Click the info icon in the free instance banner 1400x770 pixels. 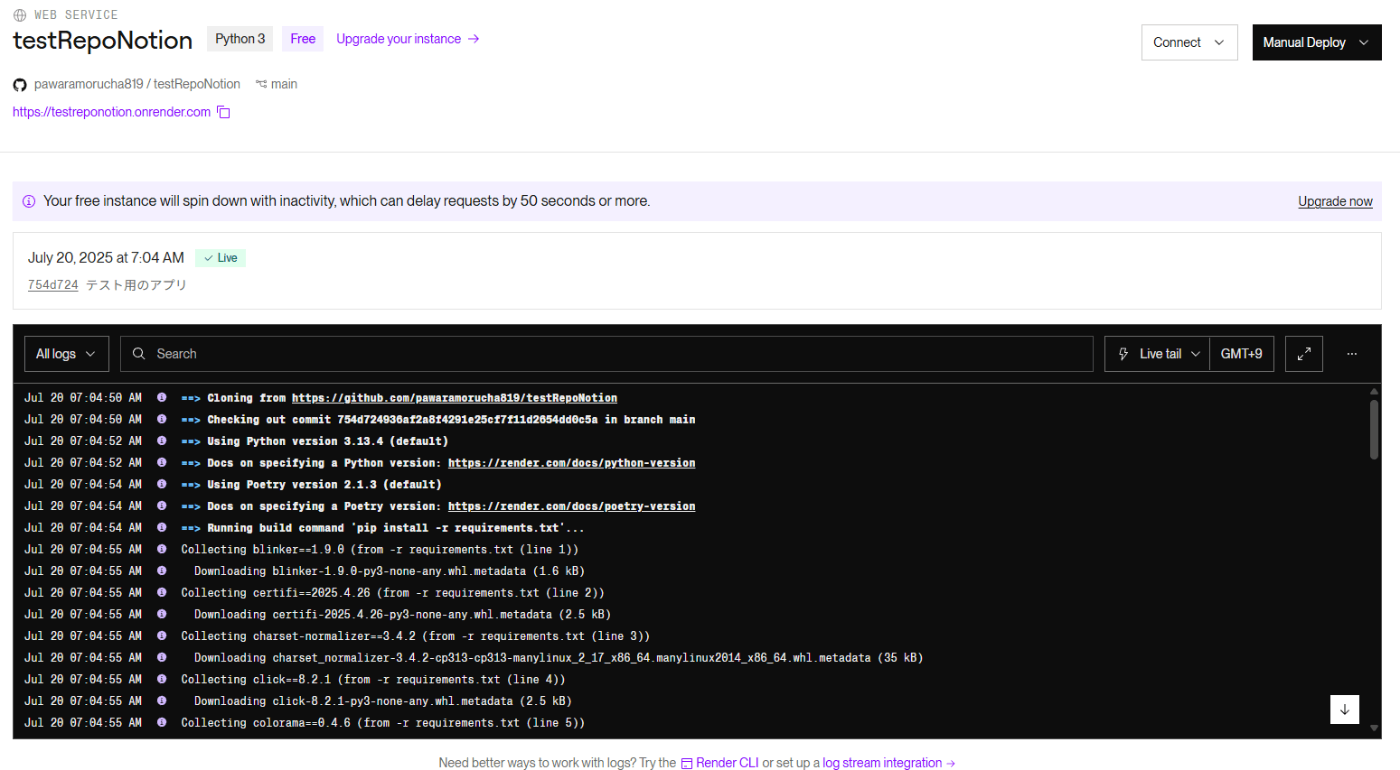[29, 201]
